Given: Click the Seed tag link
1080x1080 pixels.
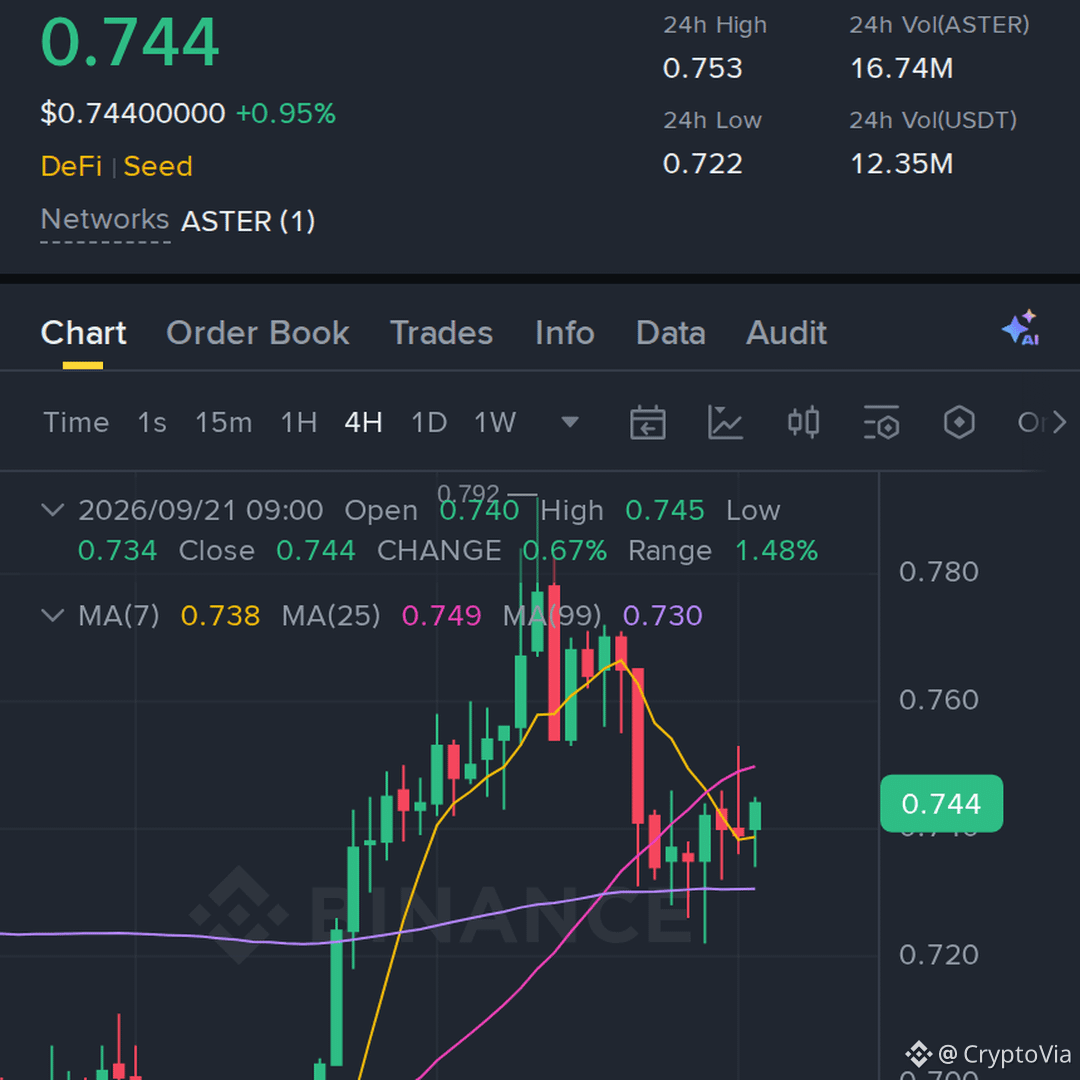Looking at the screenshot, I should pos(158,167).
